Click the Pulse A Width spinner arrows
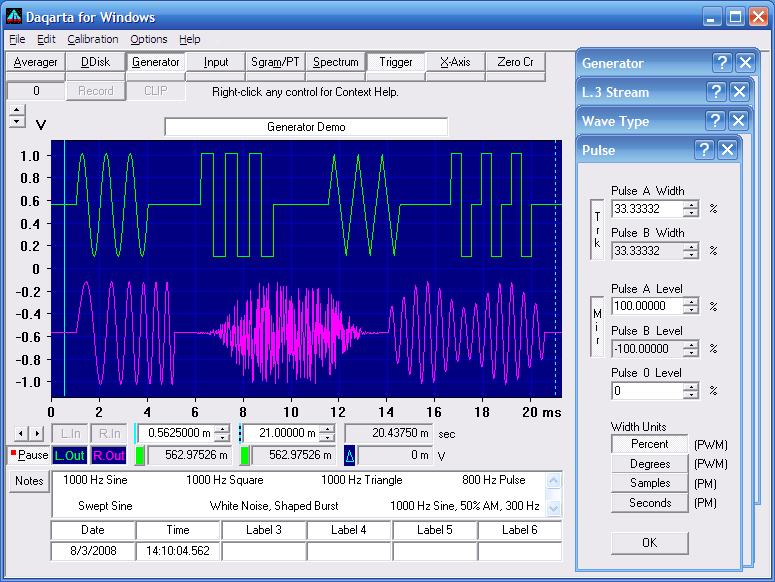The height and width of the screenshot is (582, 775). point(691,209)
